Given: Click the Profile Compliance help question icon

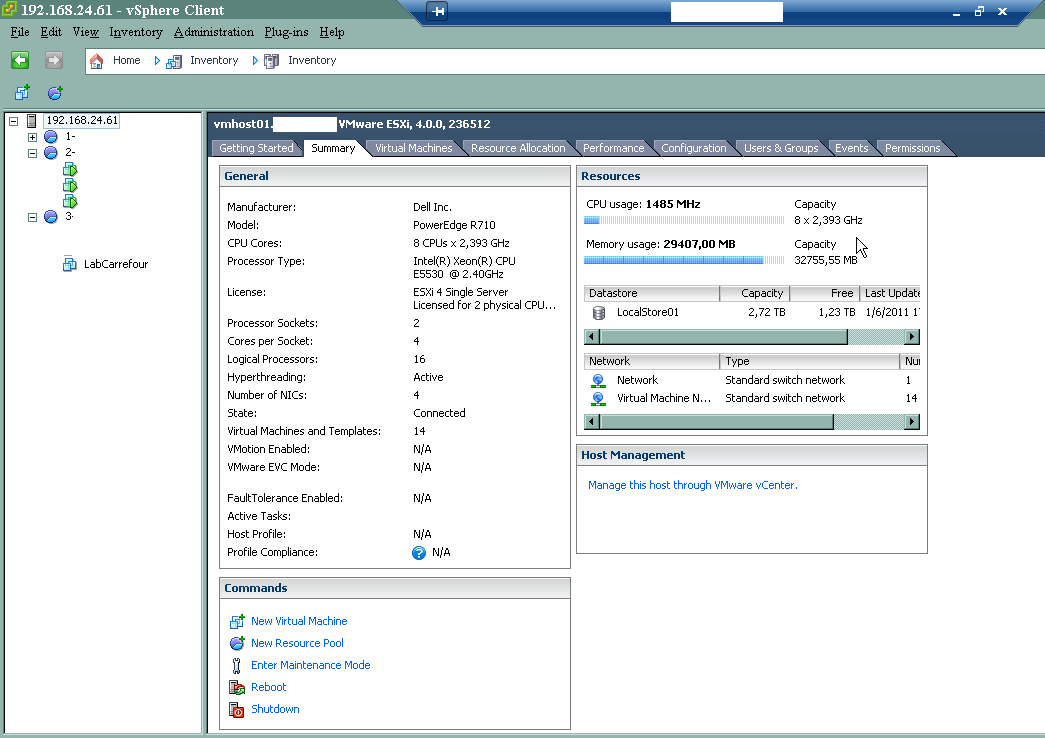Looking at the screenshot, I should click(419, 553).
